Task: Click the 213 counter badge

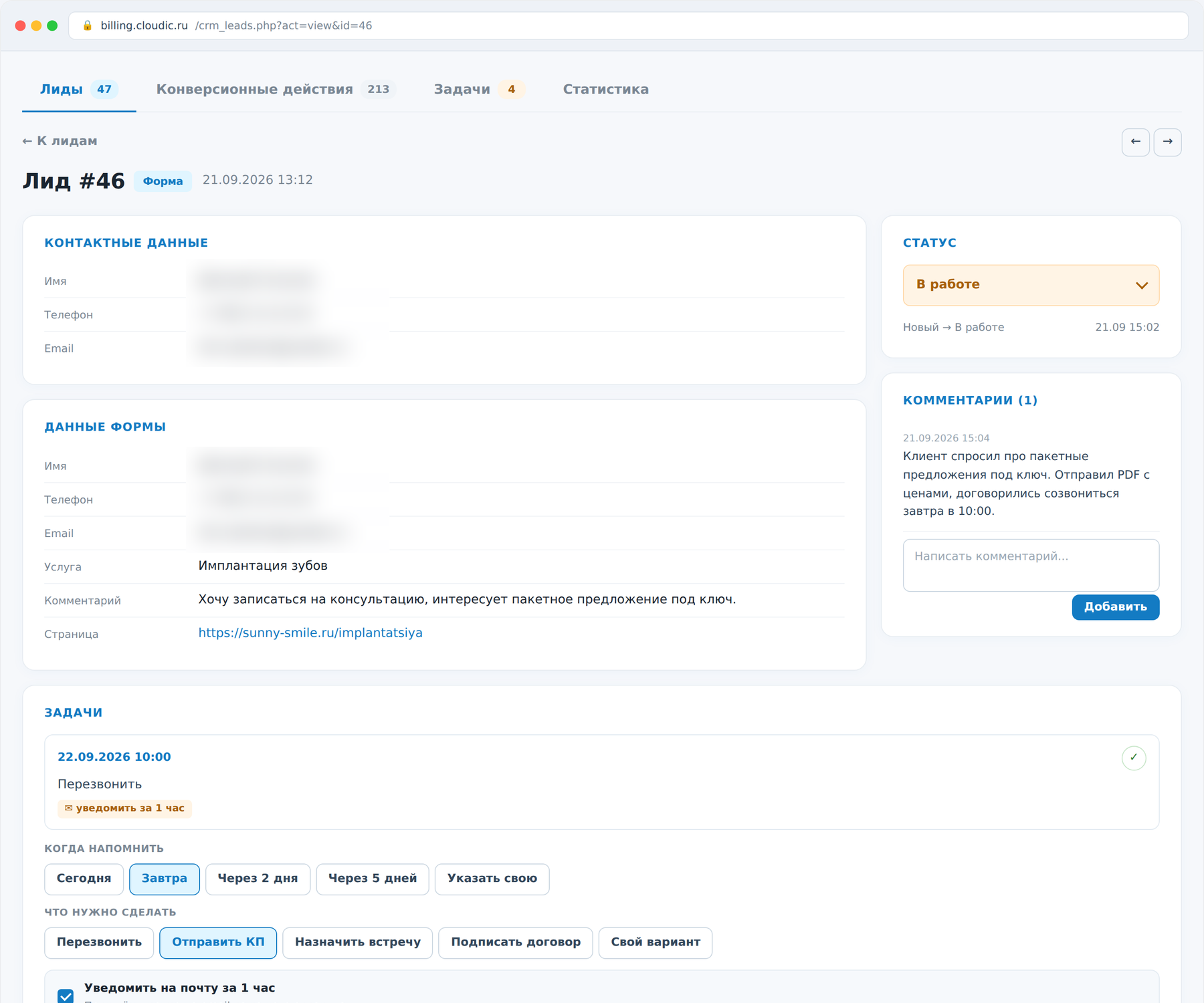Action: 378,90
